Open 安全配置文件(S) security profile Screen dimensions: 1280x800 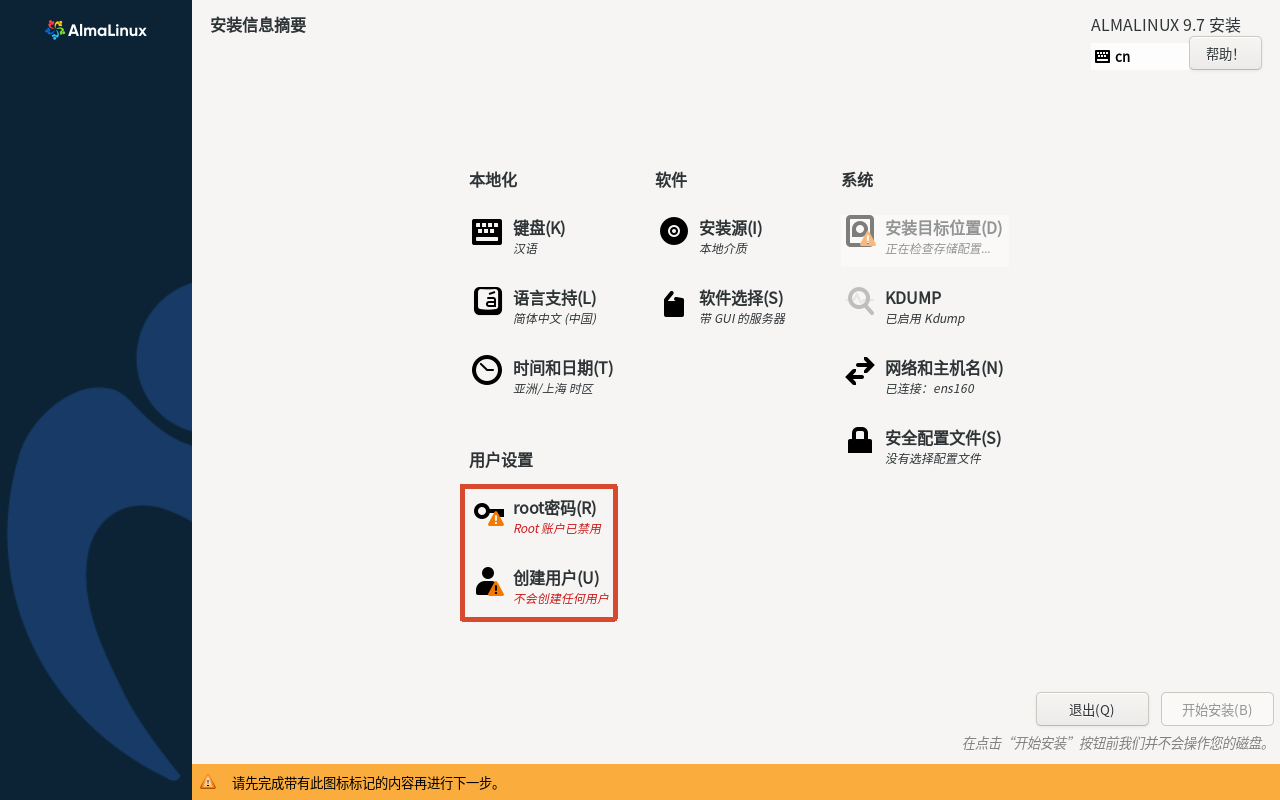pos(924,447)
